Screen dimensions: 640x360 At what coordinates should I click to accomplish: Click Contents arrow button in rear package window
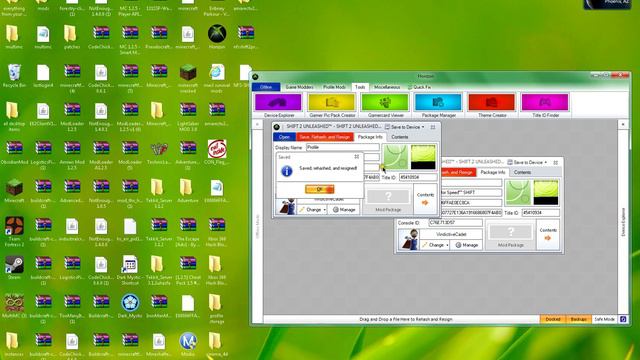[x=548, y=235]
